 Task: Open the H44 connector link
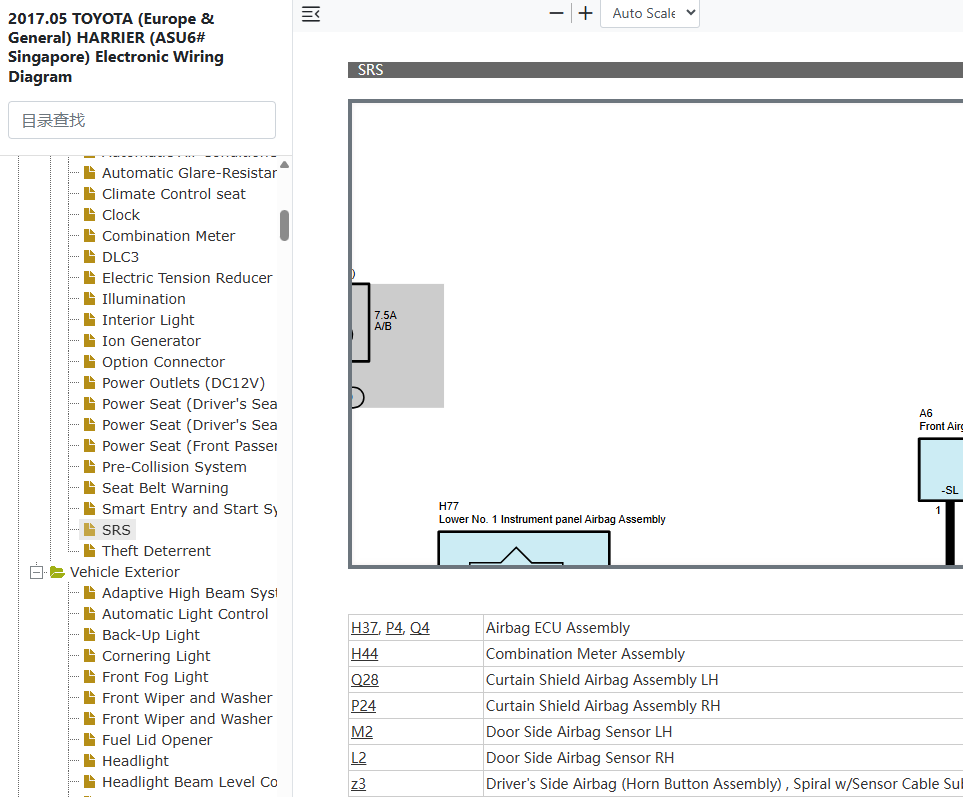pos(365,654)
